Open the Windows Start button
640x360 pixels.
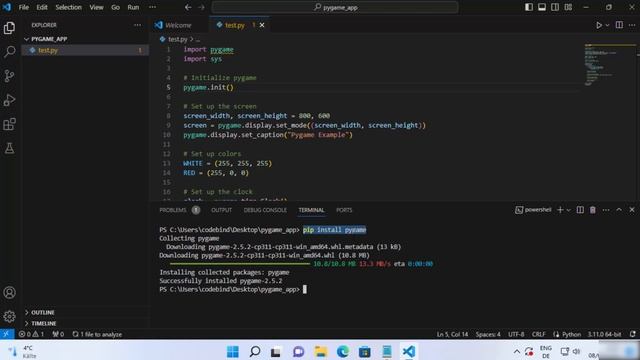pyautogui.click(x=233, y=351)
